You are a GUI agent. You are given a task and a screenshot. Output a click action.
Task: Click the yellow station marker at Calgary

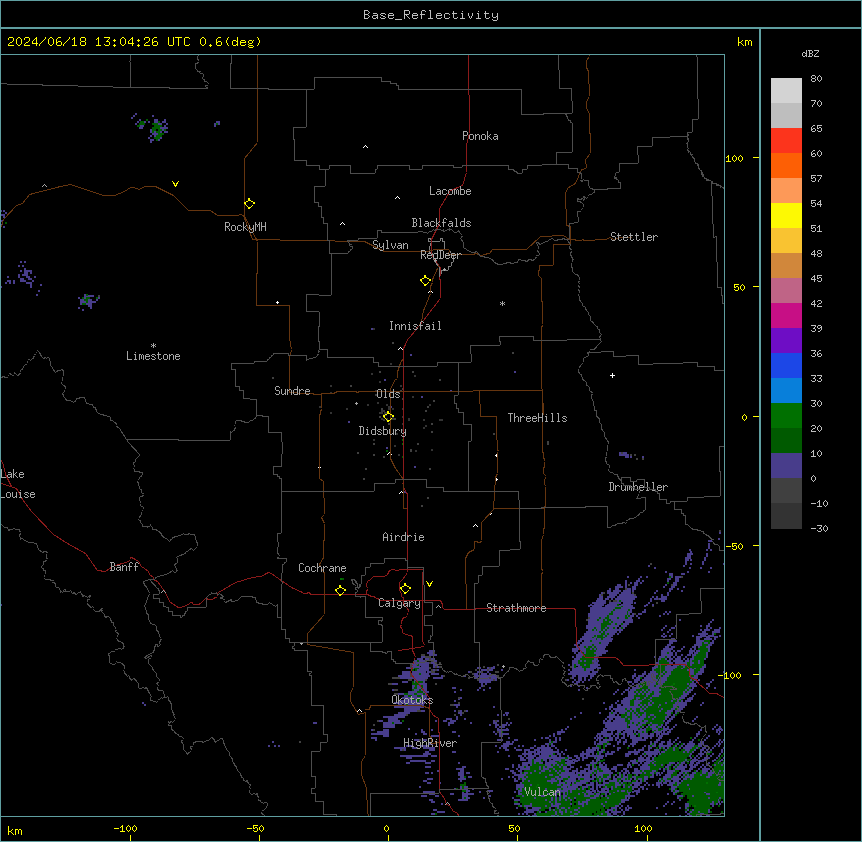(405, 589)
